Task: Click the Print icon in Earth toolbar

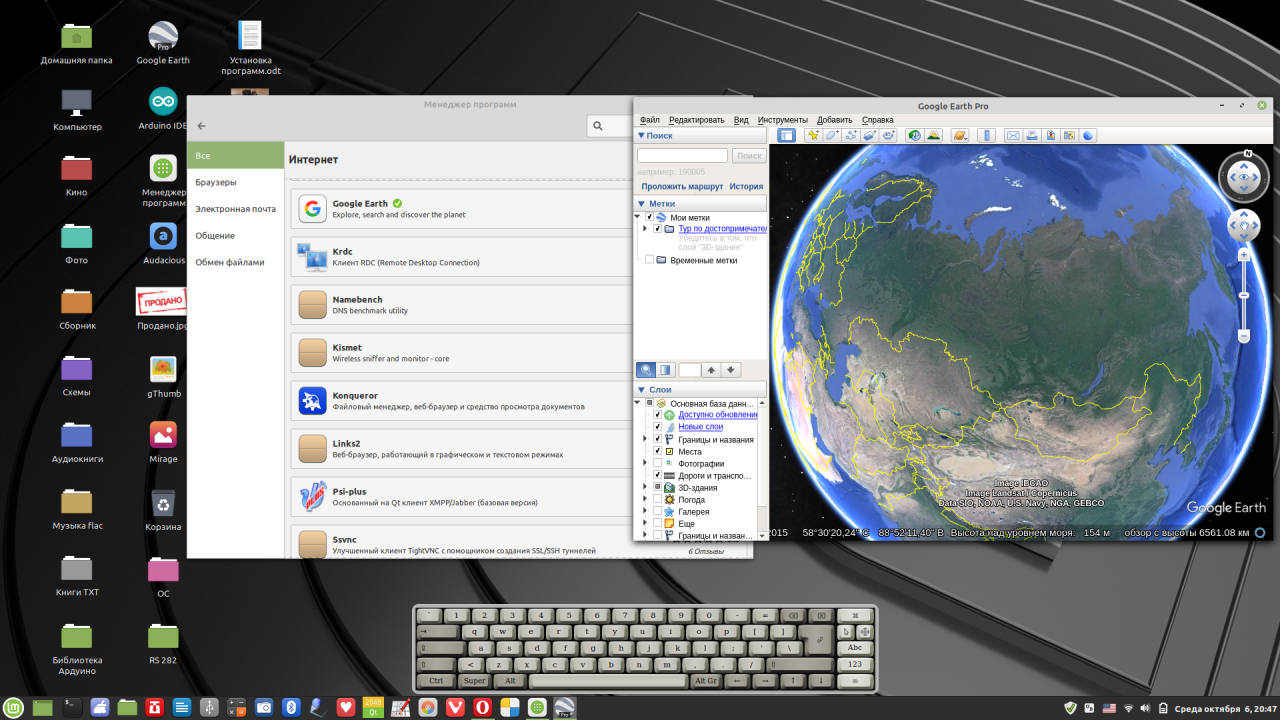Action: [x=1031, y=135]
